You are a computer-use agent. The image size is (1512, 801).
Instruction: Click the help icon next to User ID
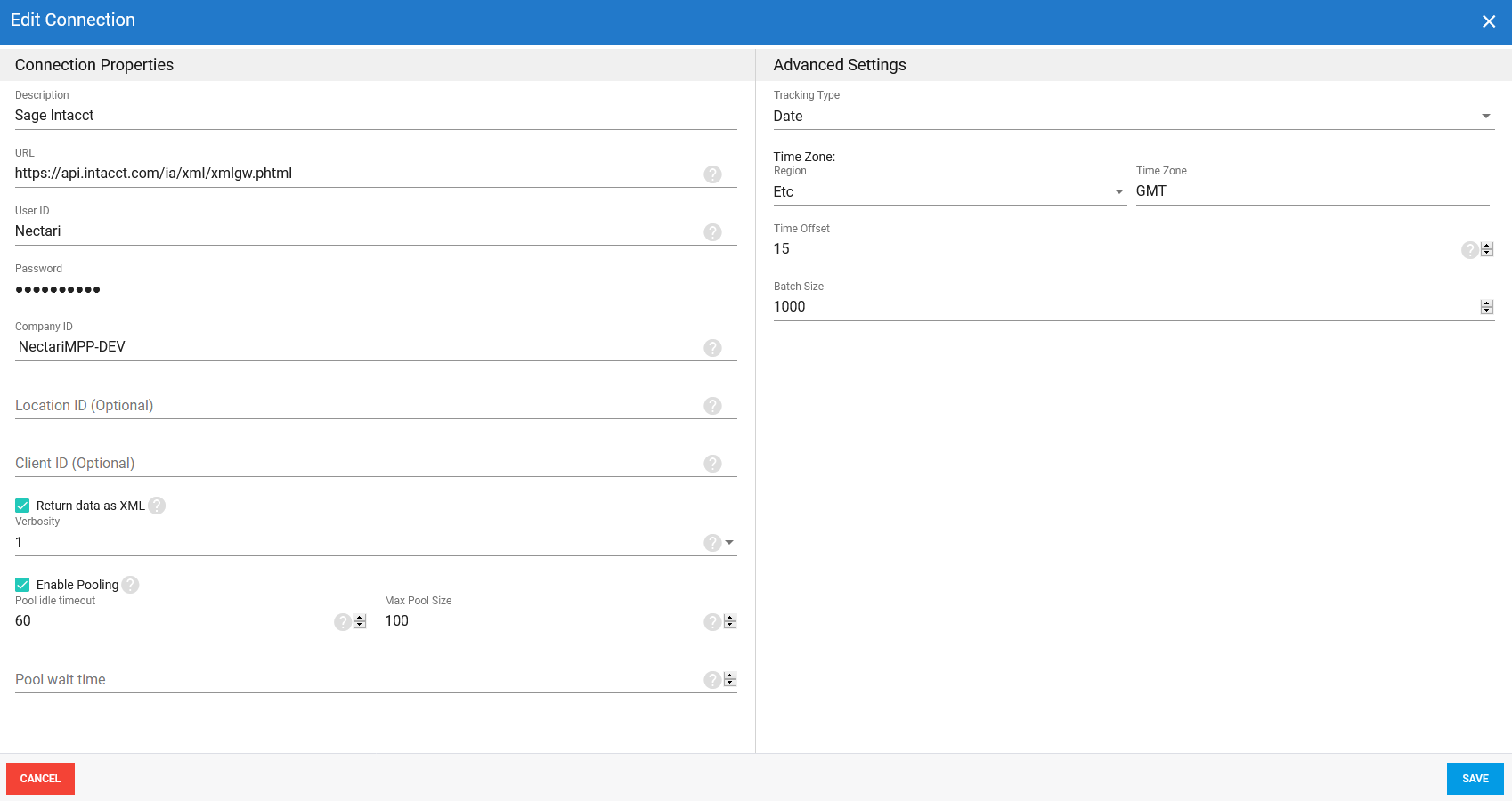[712, 232]
